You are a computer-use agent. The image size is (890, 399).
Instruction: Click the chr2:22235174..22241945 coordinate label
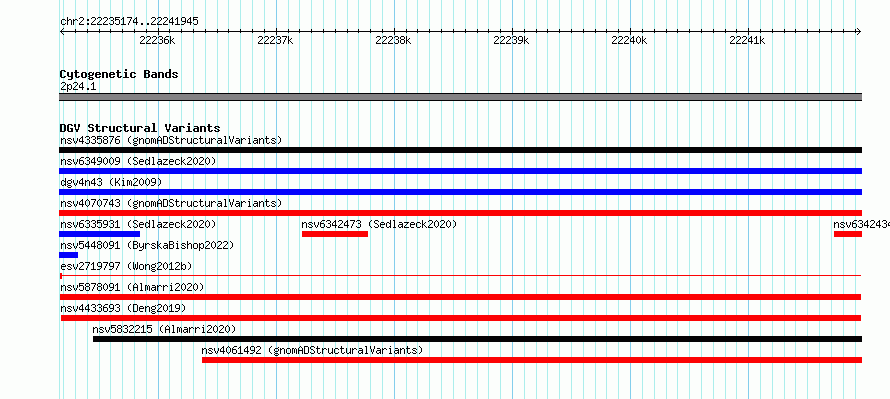tap(129, 22)
